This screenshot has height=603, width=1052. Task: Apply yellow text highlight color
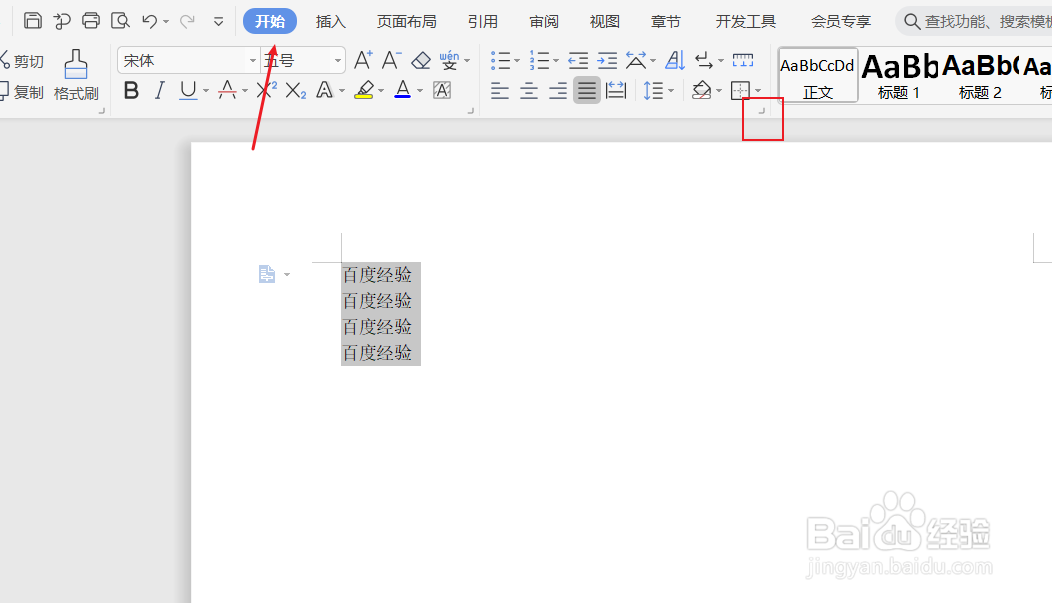tap(364, 90)
